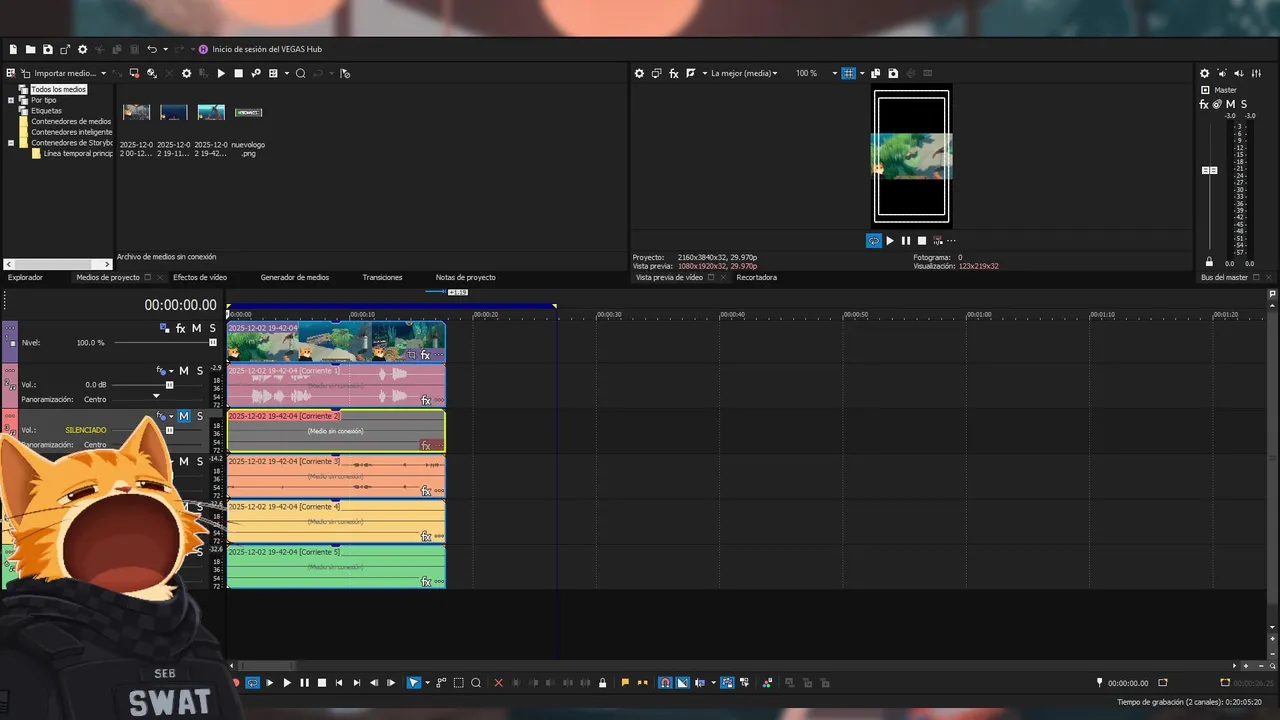1280x720 pixels.
Task: Stop in video preview window
Action: pyautogui.click(x=922, y=241)
